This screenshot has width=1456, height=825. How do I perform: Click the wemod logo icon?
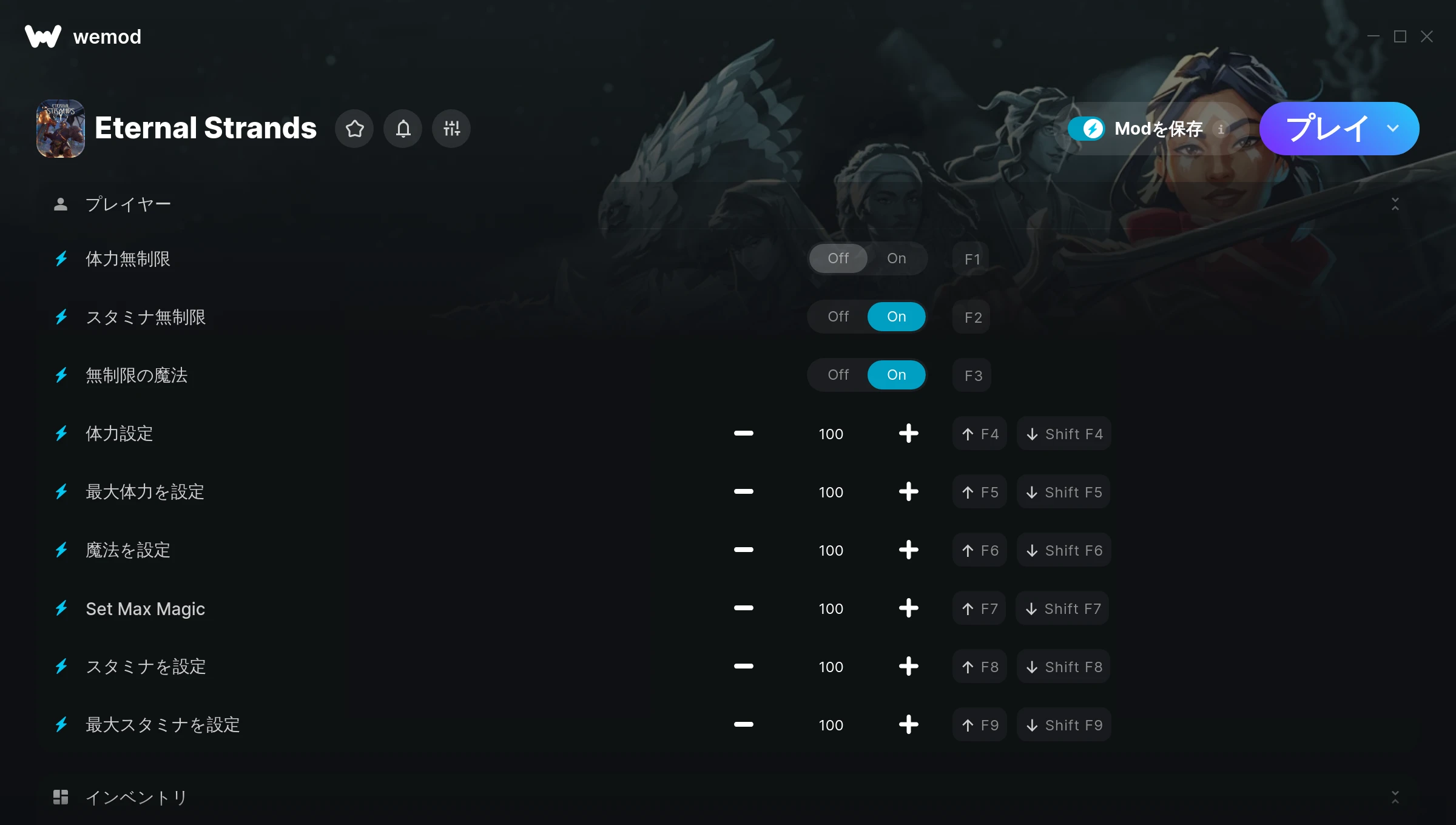[43, 36]
